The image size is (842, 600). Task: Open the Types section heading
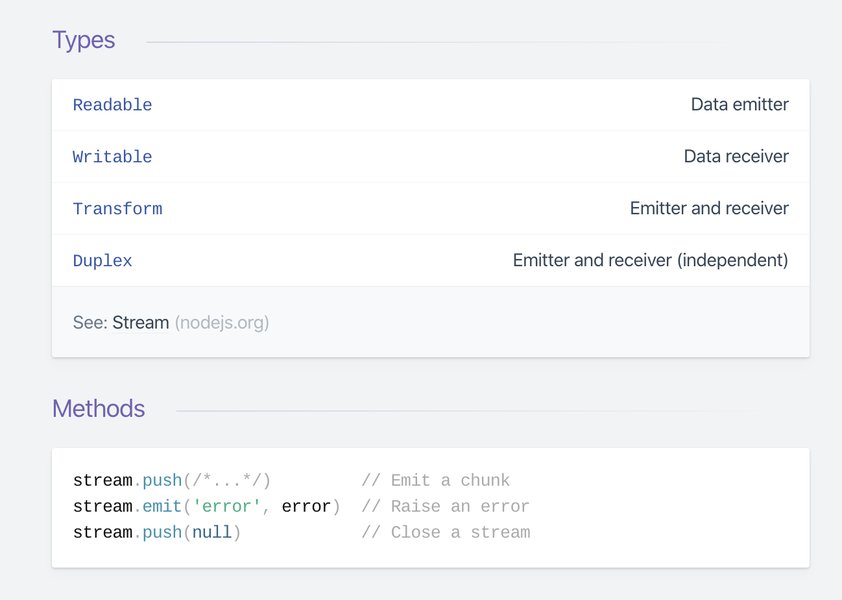(x=84, y=40)
